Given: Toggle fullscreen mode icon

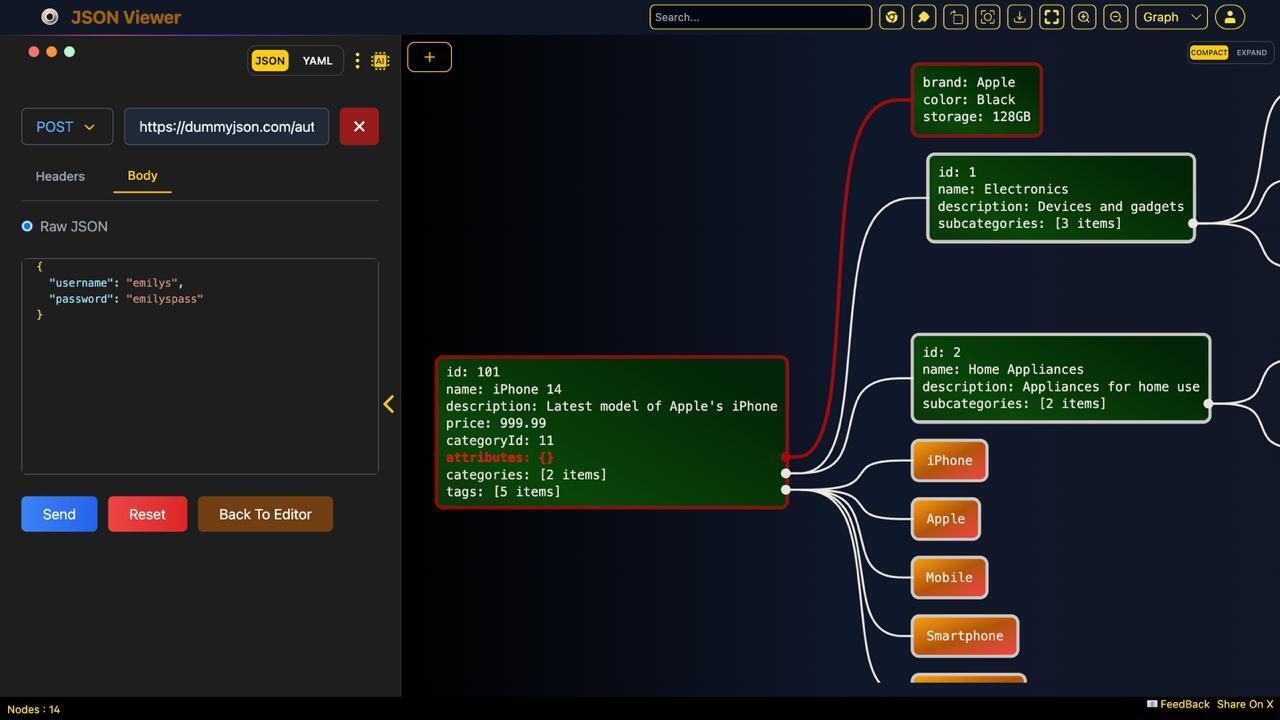Looking at the screenshot, I should pos(1051,17).
